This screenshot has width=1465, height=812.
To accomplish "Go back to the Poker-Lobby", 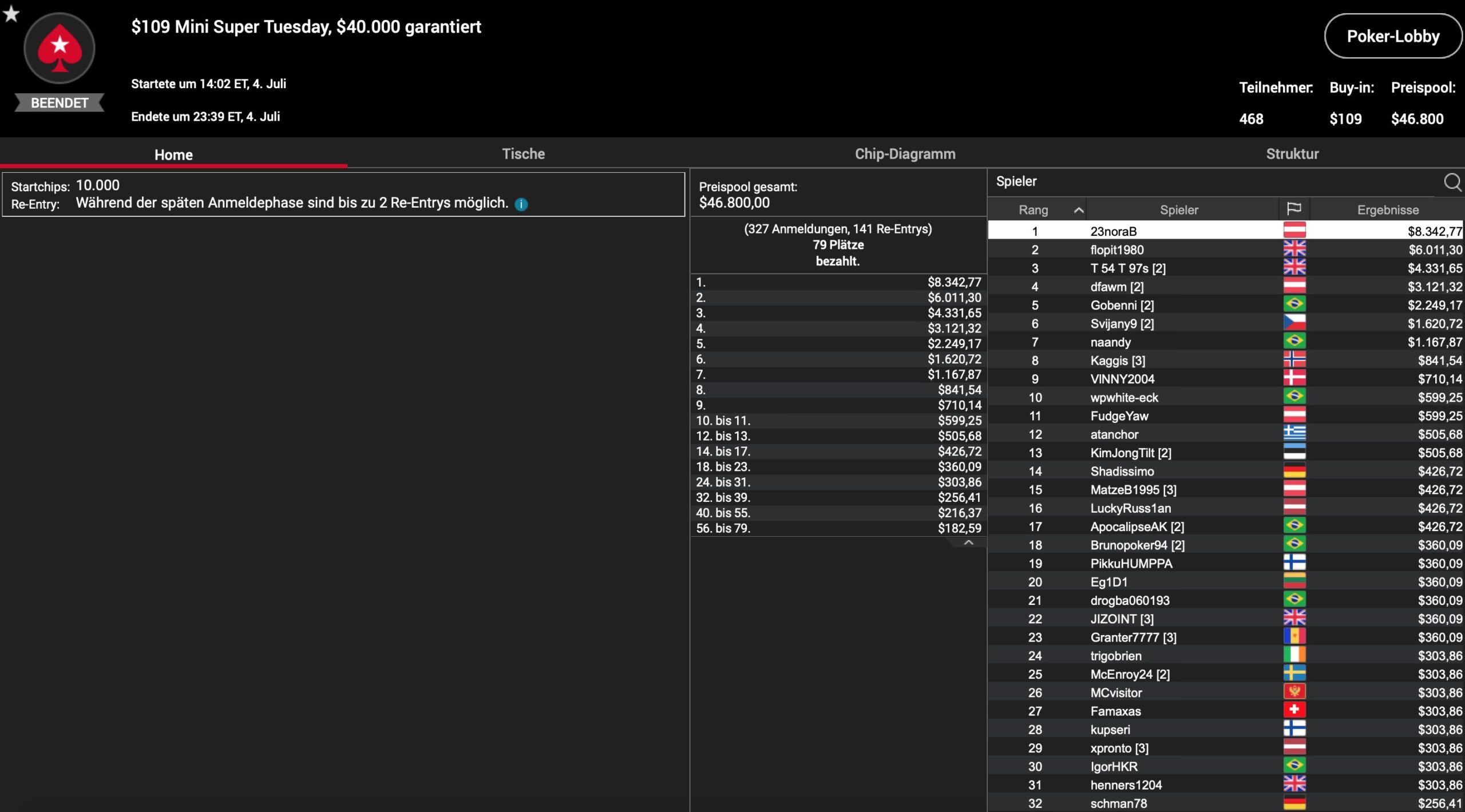I will 1392,37.
